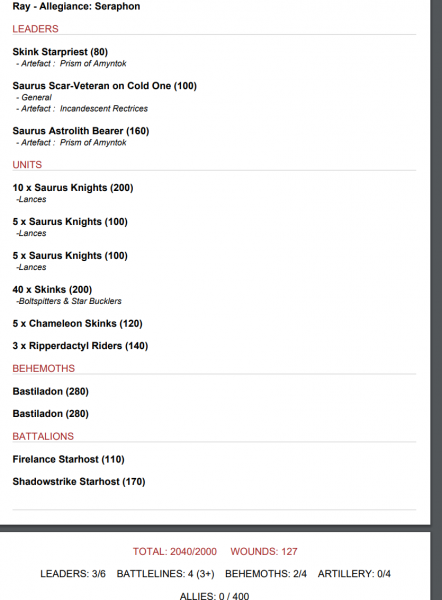Click the BATTALIONS section heading
Viewport: 442px width, 600px height.
point(43,436)
